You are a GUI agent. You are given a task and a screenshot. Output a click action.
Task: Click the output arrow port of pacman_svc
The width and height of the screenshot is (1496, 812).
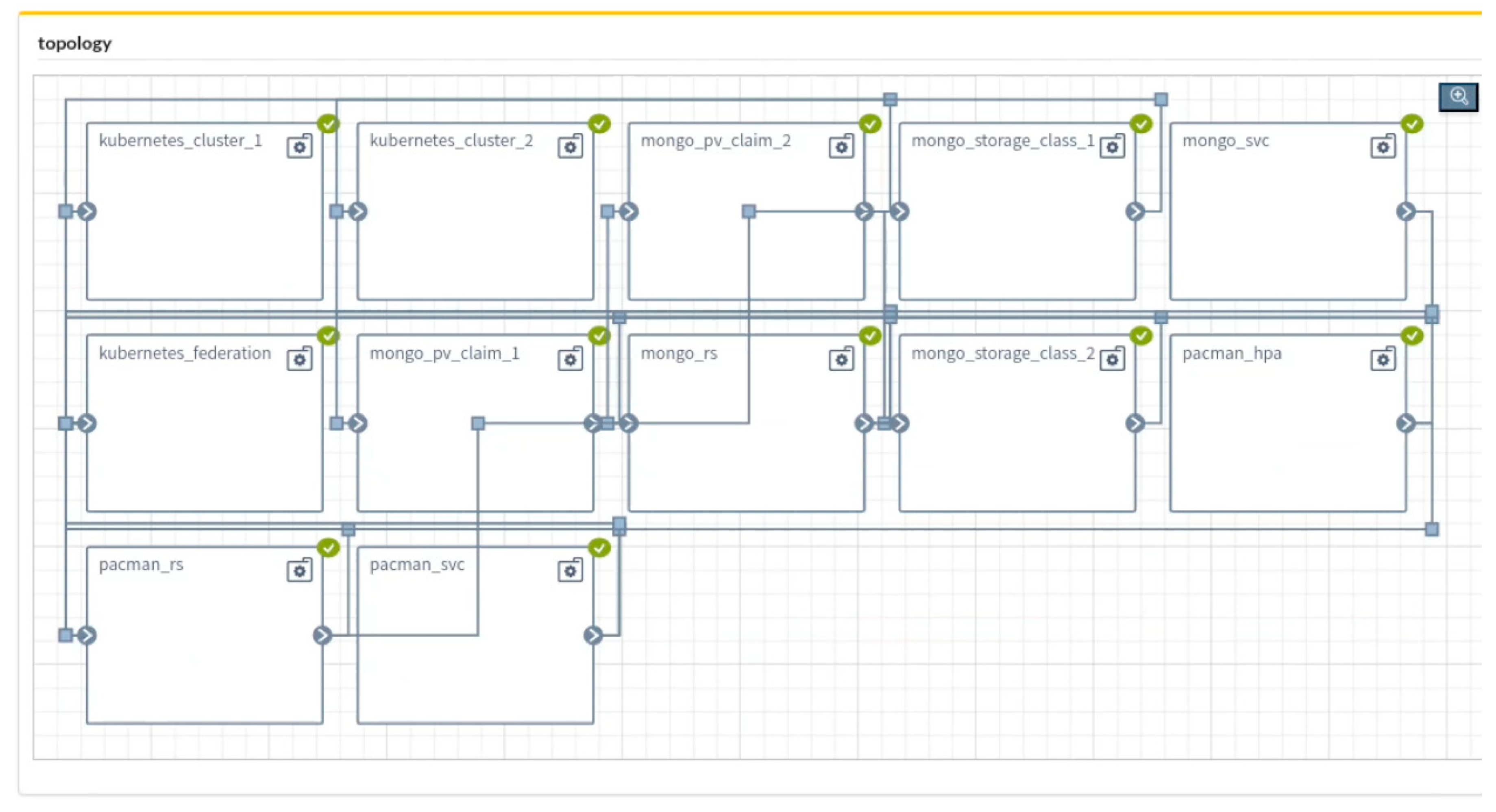coord(593,635)
